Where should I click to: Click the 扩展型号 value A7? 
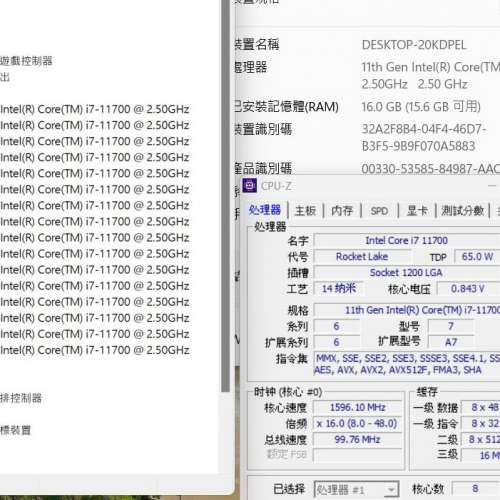tap(451, 342)
